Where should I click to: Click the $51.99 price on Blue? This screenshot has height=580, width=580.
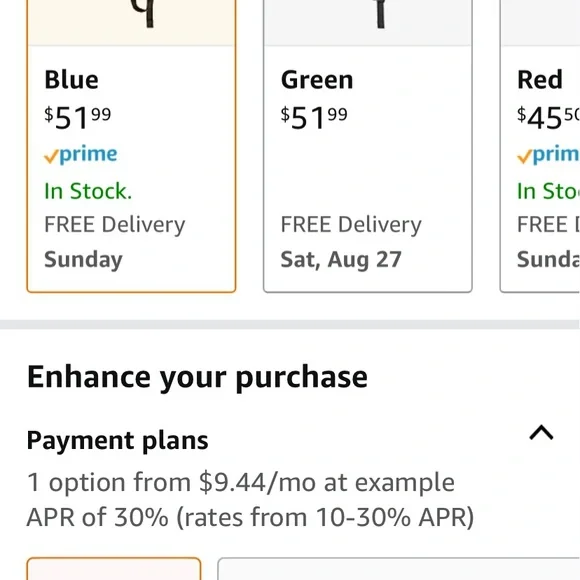point(77,118)
